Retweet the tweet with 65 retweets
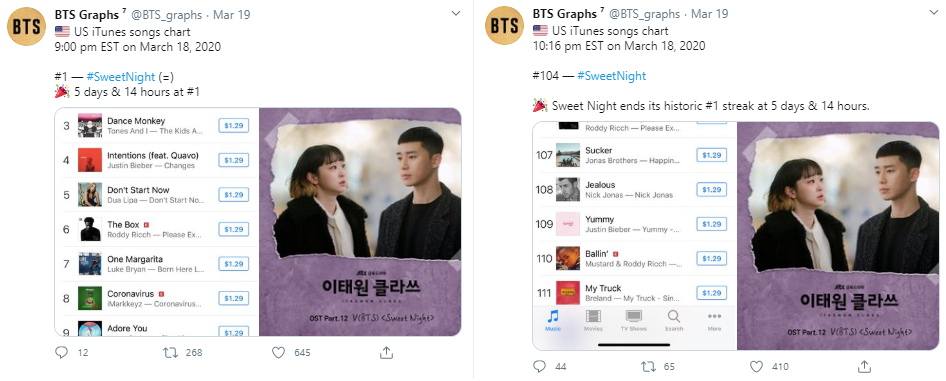 pos(648,366)
